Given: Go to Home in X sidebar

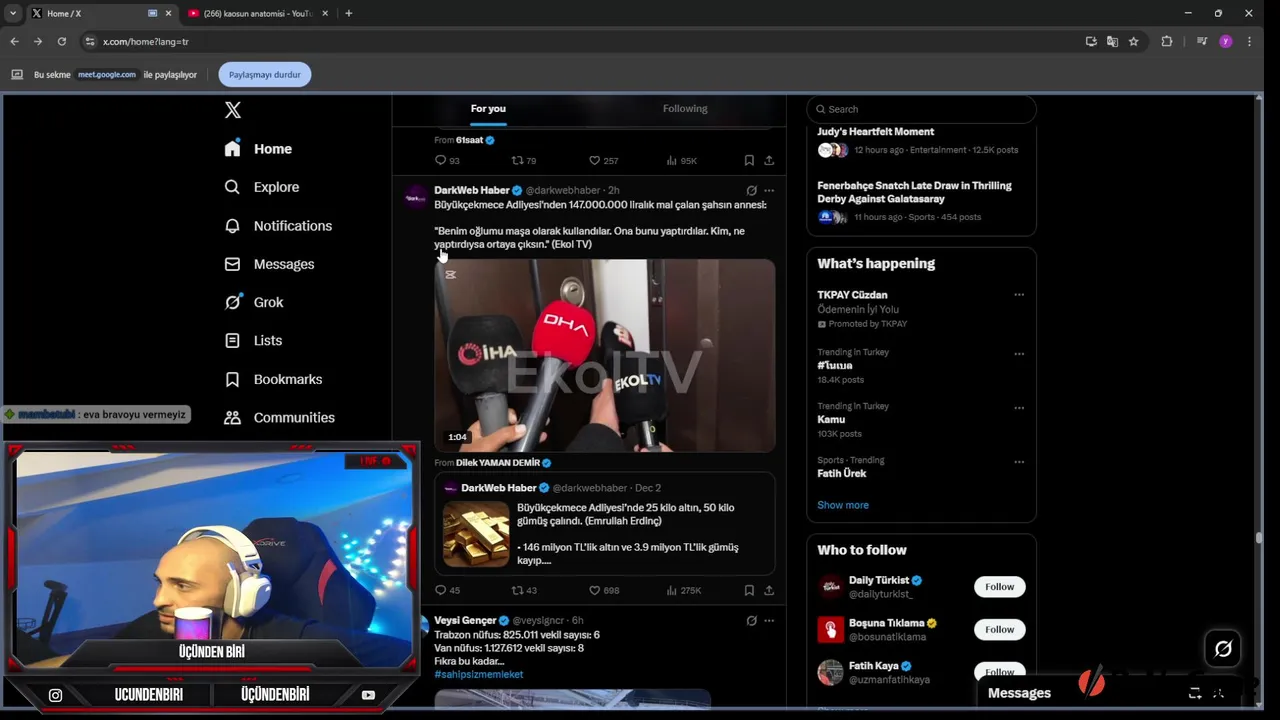Looking at the screenshot, I should [259, 149].
